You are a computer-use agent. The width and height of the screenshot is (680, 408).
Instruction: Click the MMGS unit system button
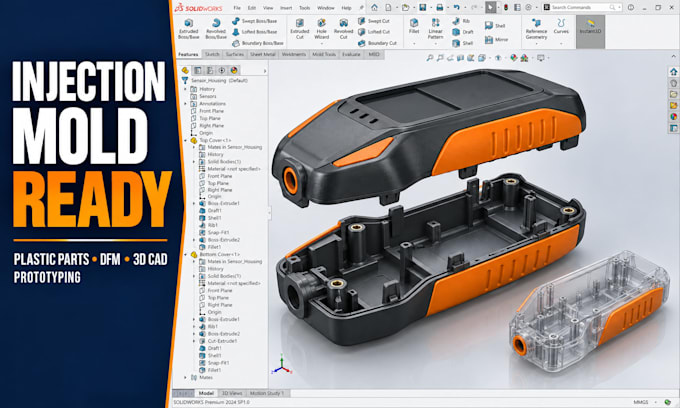tap(641, 402)
